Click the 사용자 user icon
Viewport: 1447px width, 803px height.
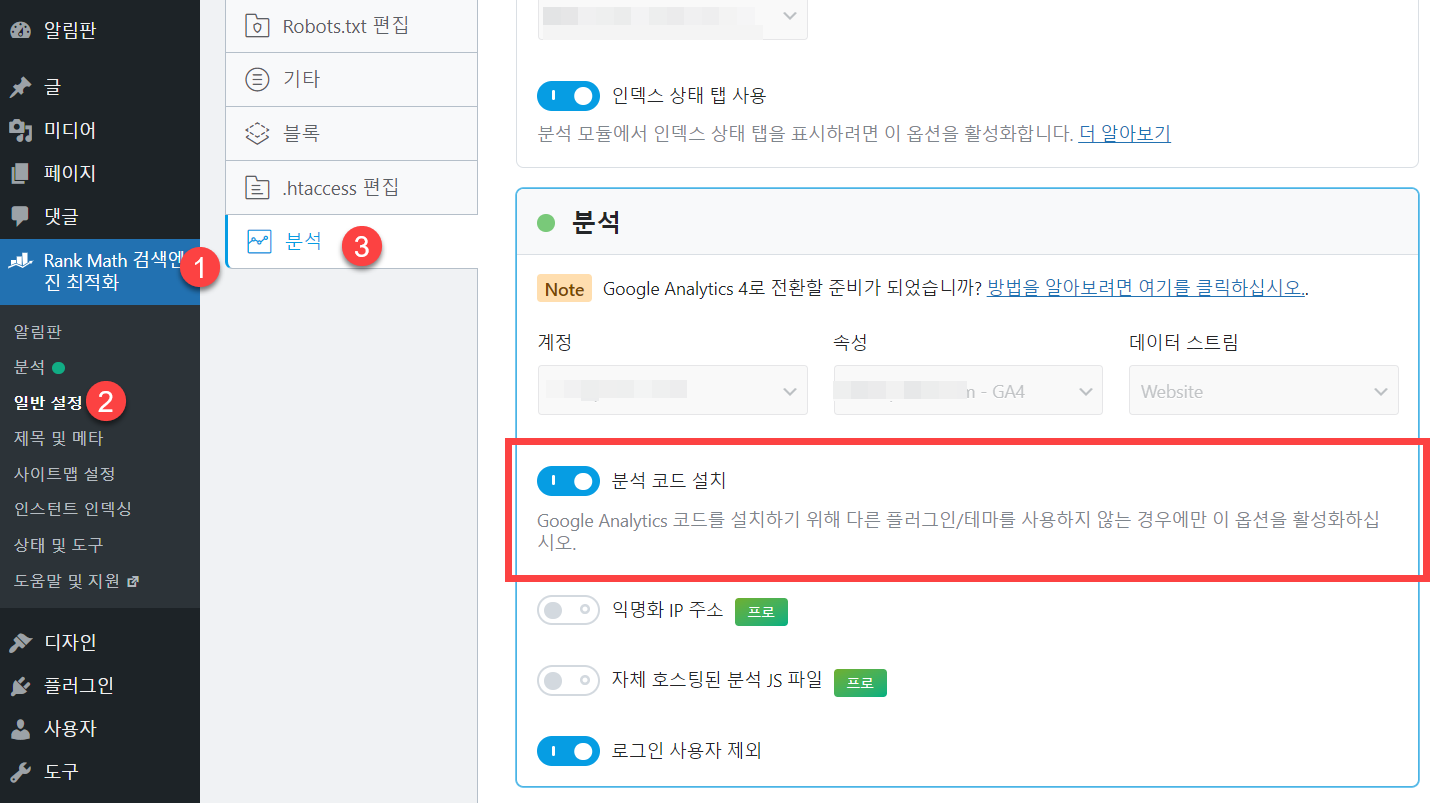coord(20,728)
